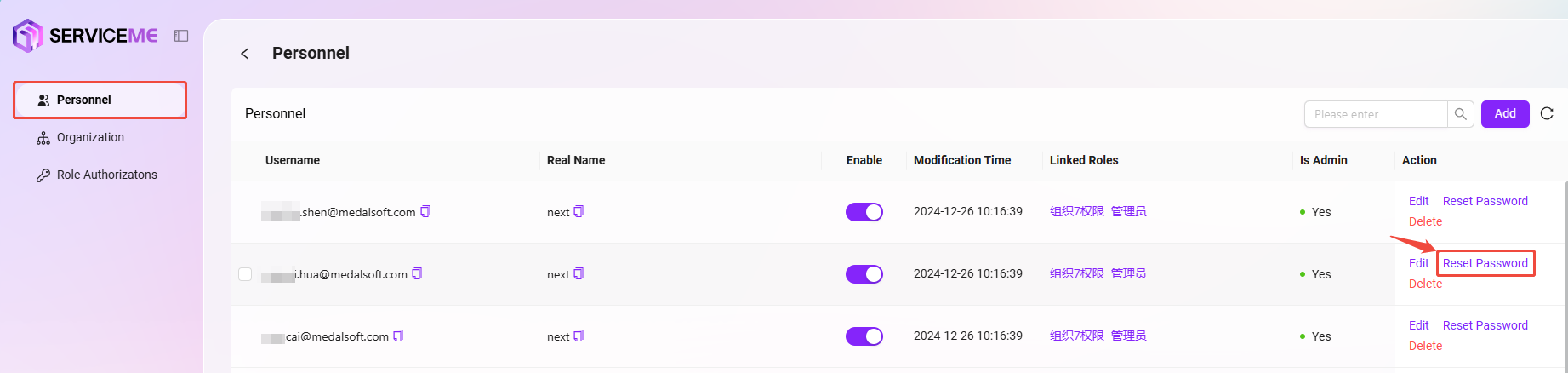
Task: Open 管理员 role in shen@medalsoft.com row
Action: point(1128,211)
